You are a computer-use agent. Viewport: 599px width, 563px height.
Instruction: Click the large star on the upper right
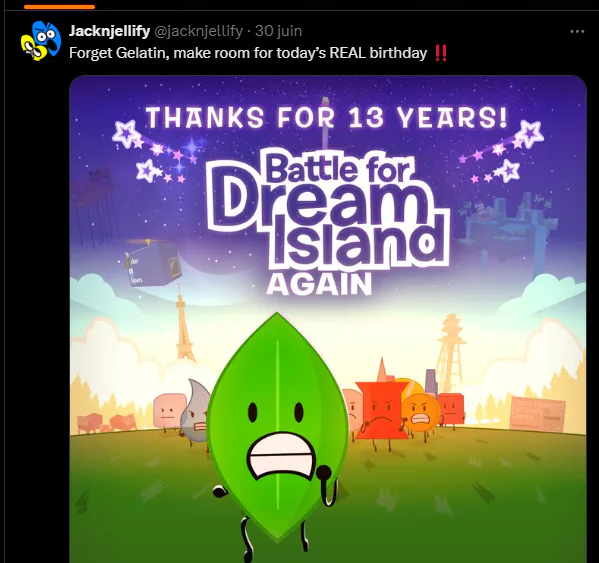point(529,134)
